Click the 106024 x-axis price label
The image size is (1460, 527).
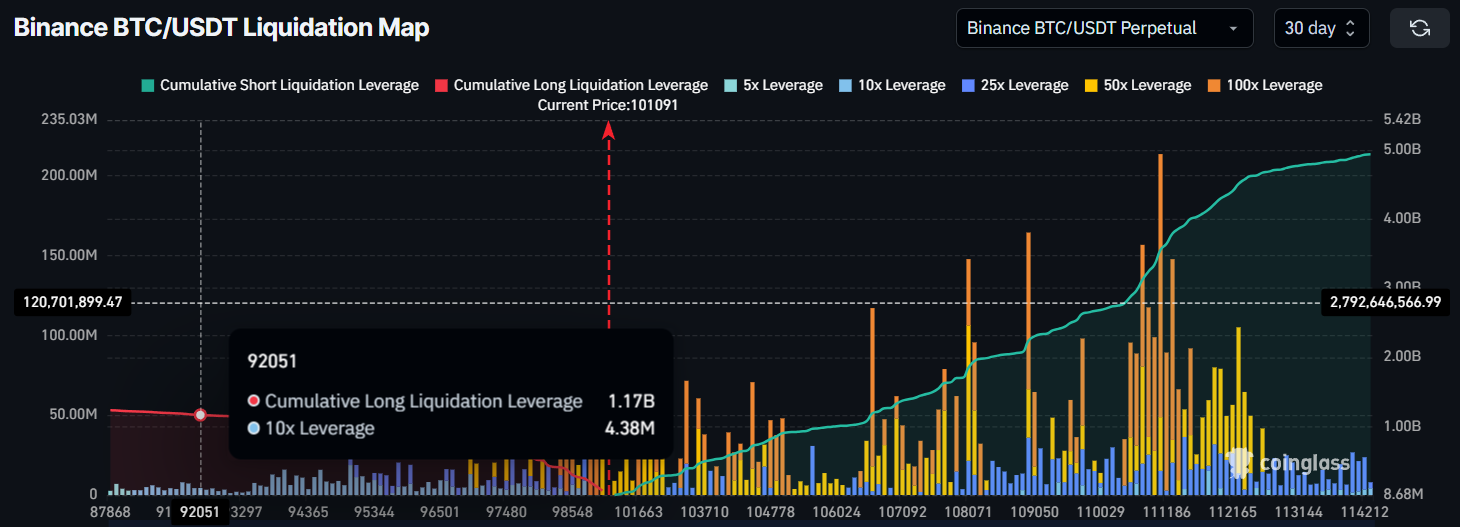tap(836, 512)
